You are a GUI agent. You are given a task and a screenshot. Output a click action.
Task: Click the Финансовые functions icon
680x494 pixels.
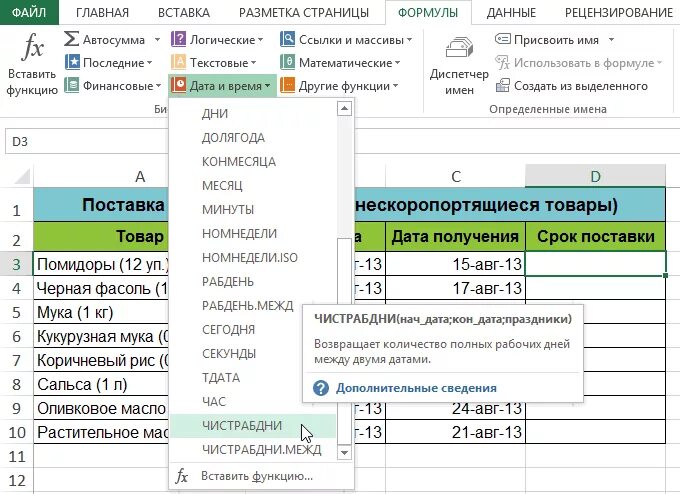click(72, 85)
